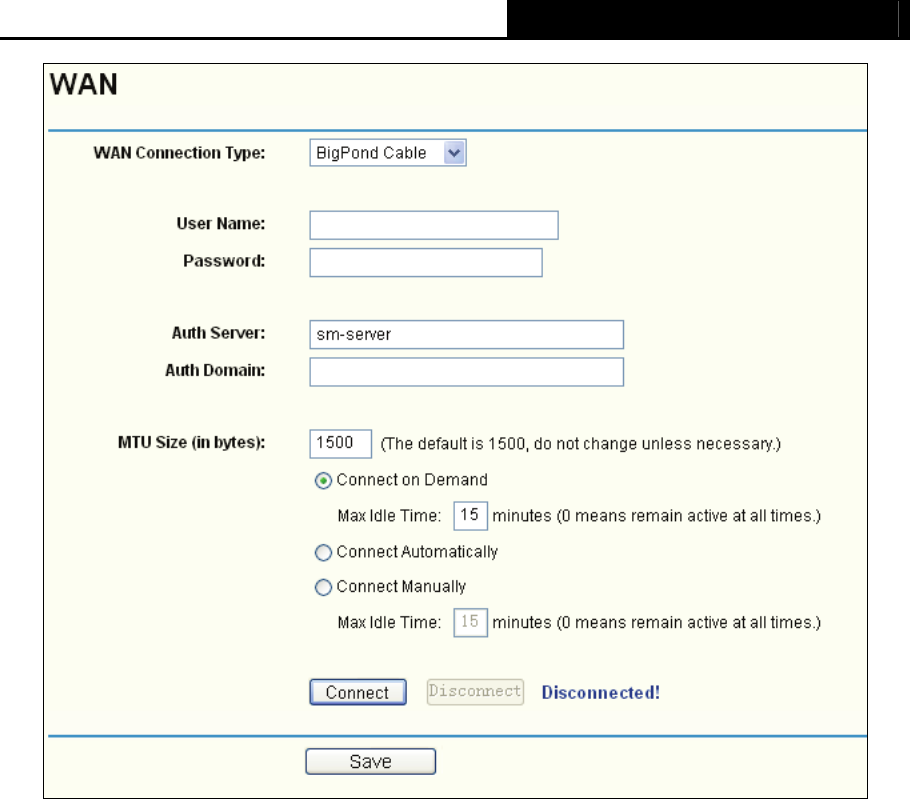
Task: Click the MTU default 1500 hint text
Action: point(581,444)
